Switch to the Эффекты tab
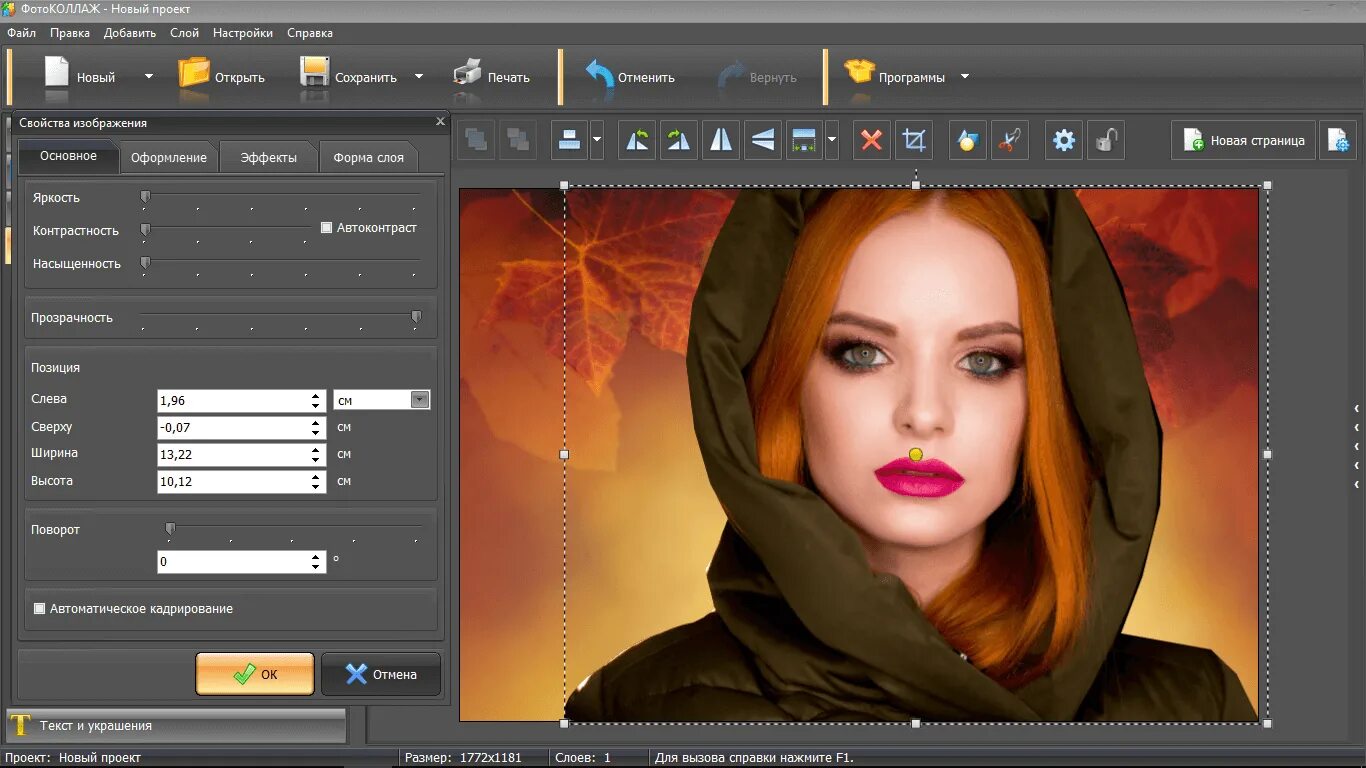 (268, 158)
